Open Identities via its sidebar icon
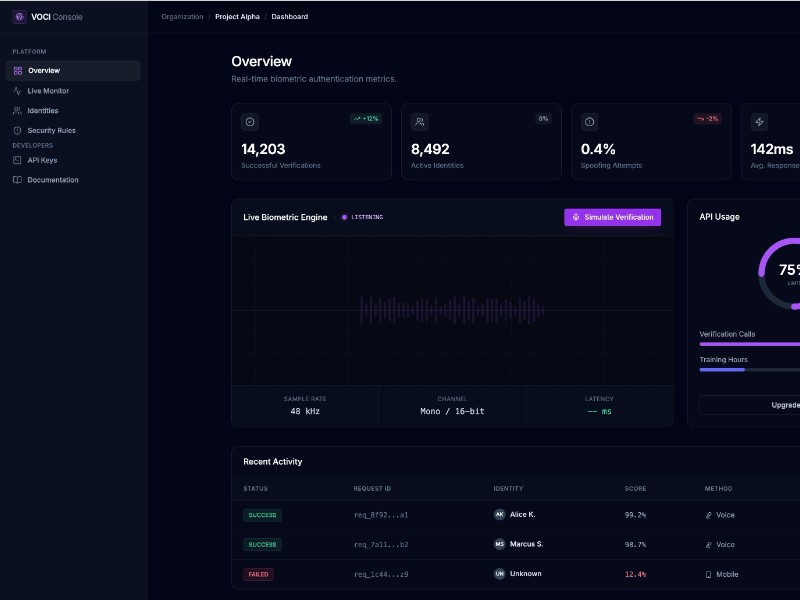This screenshot has width=800, height=600. click(x=18, y=111)
